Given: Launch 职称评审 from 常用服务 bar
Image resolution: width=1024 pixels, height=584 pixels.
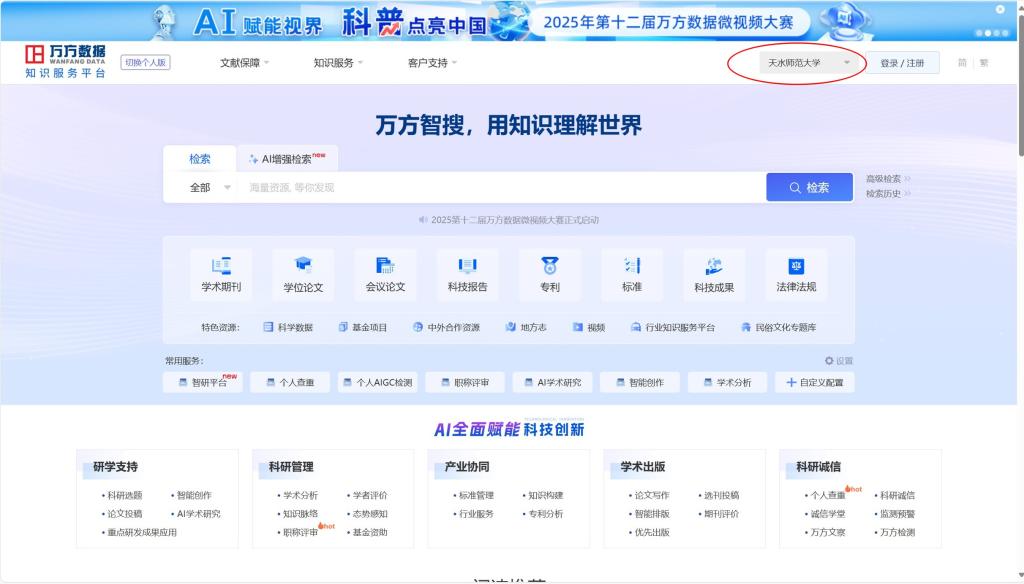Looking at the screenshot, I should [465, 382].
